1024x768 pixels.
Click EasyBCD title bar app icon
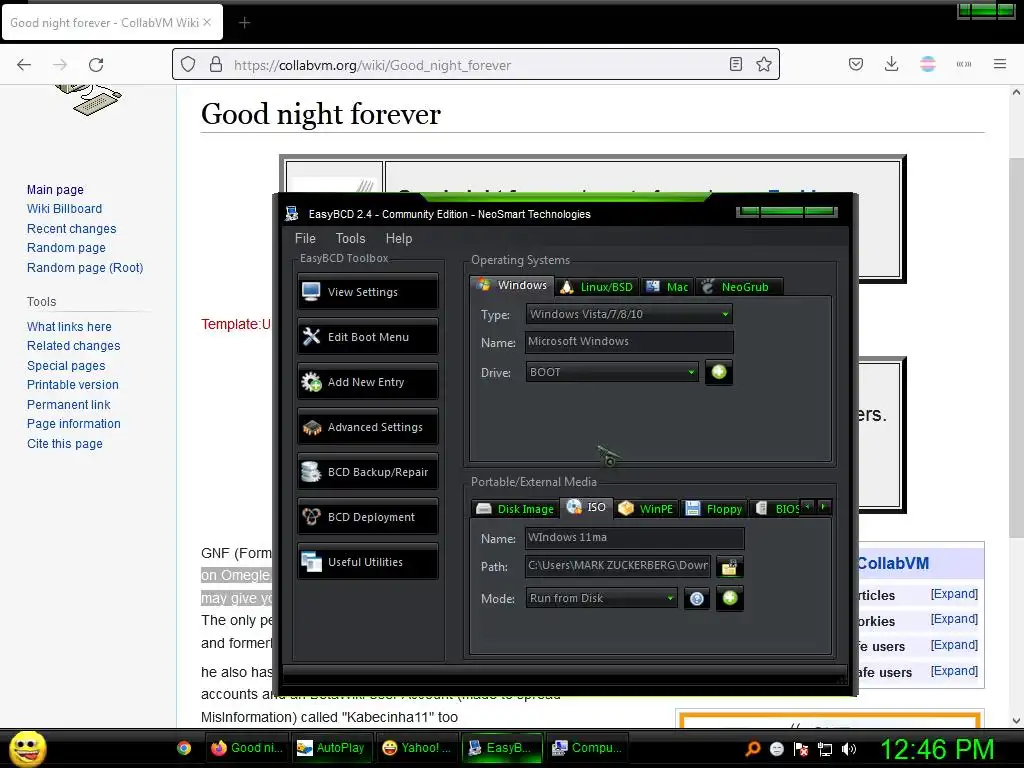292,214
